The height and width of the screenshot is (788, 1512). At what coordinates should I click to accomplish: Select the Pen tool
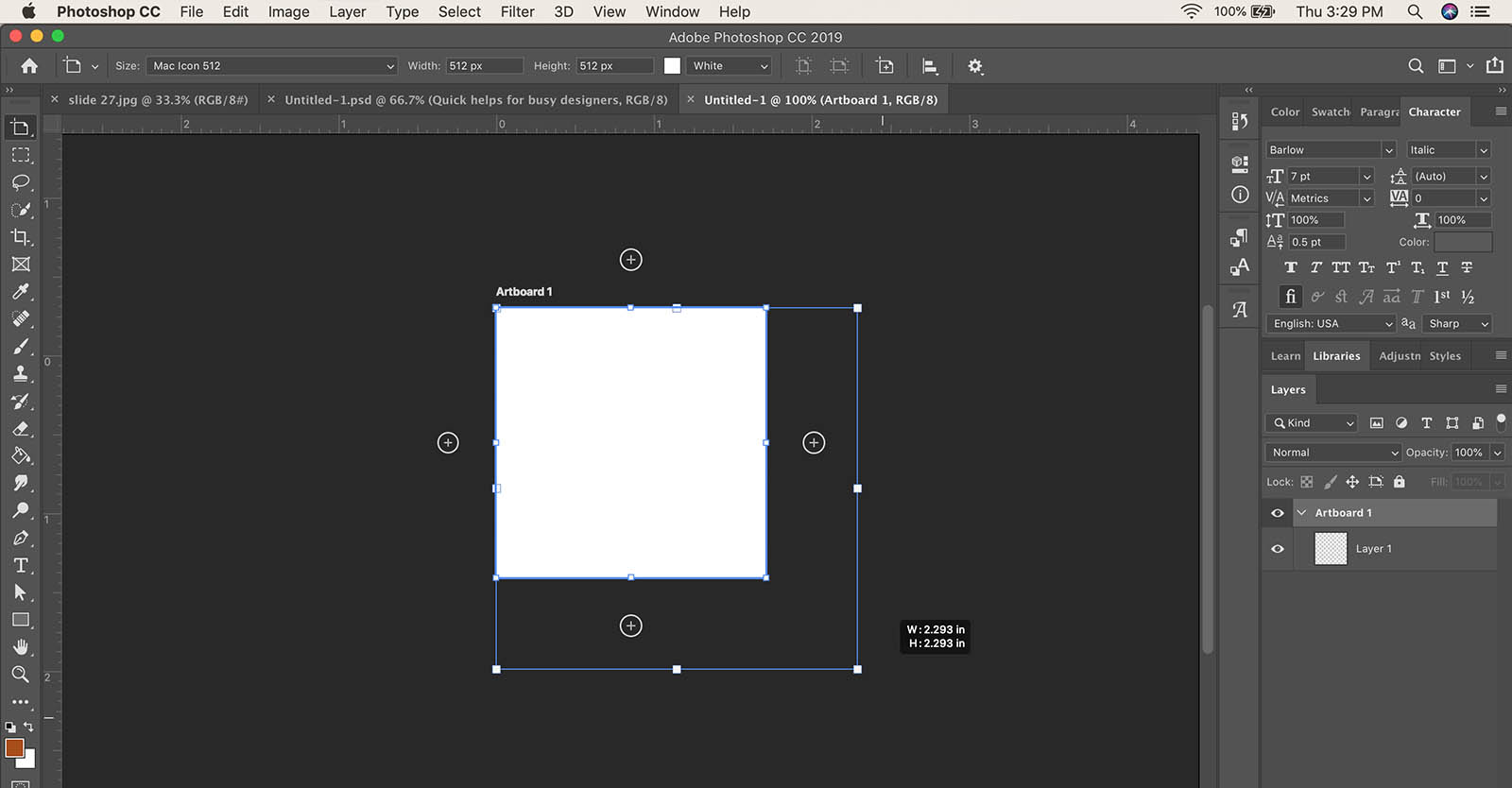tap(21, 538)
